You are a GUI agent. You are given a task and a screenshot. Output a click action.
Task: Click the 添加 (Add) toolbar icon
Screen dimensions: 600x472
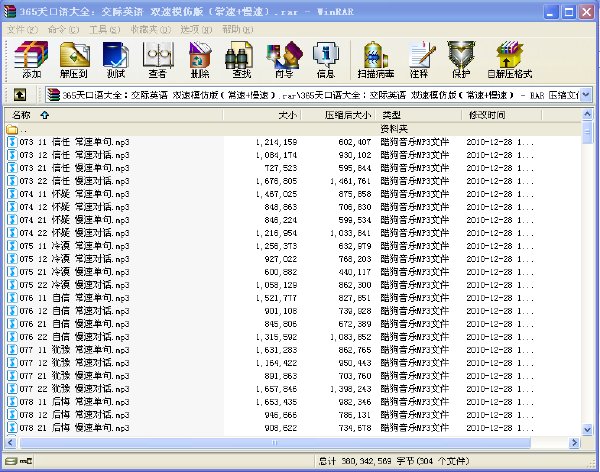coord(31,59)
